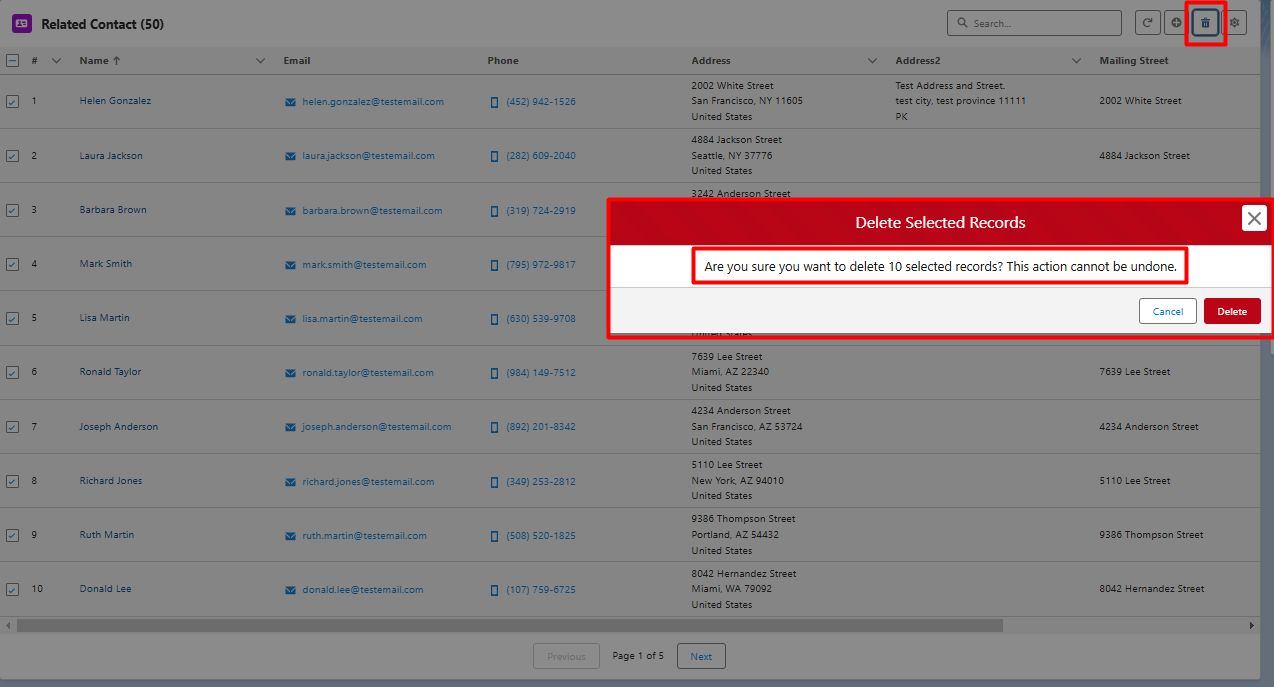Uncheck the row 1 Helen Gonzalez checkbox

[x=12, y=101]
